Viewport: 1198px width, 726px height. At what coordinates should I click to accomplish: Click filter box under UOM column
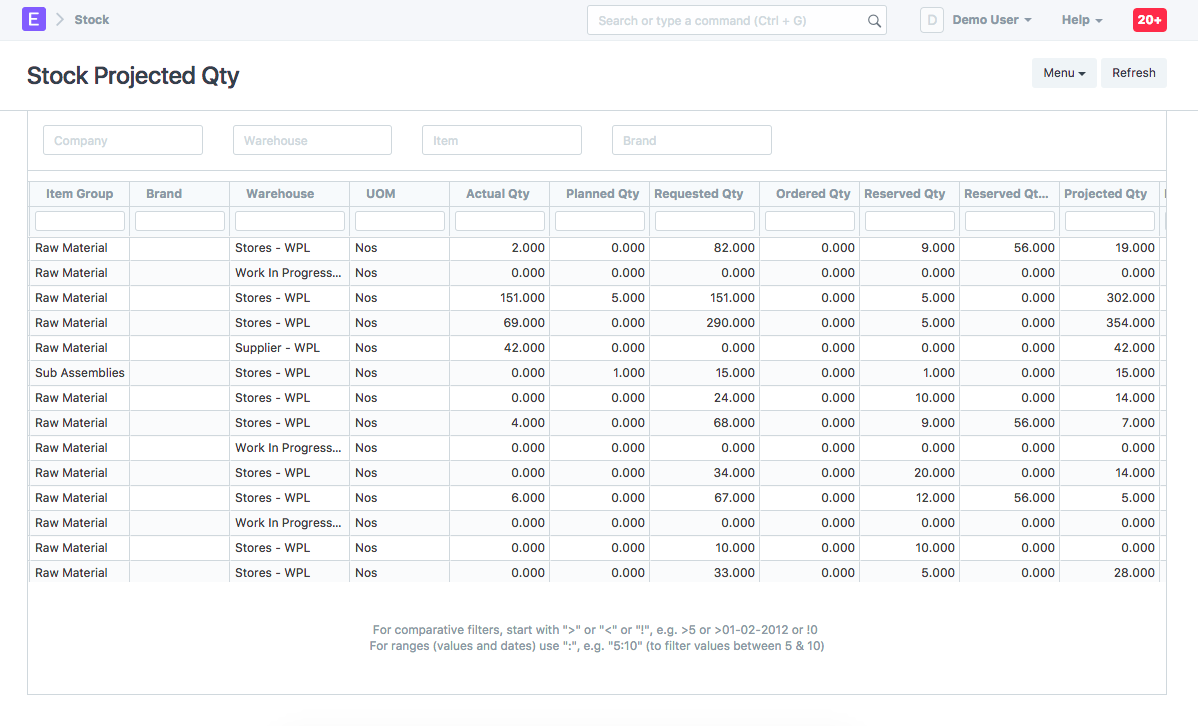(x=400, y=221)
